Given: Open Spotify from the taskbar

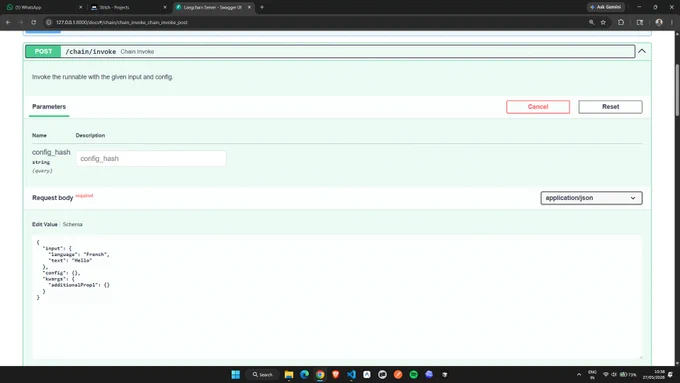Looking at the screenshot, I should pos(414,374).
